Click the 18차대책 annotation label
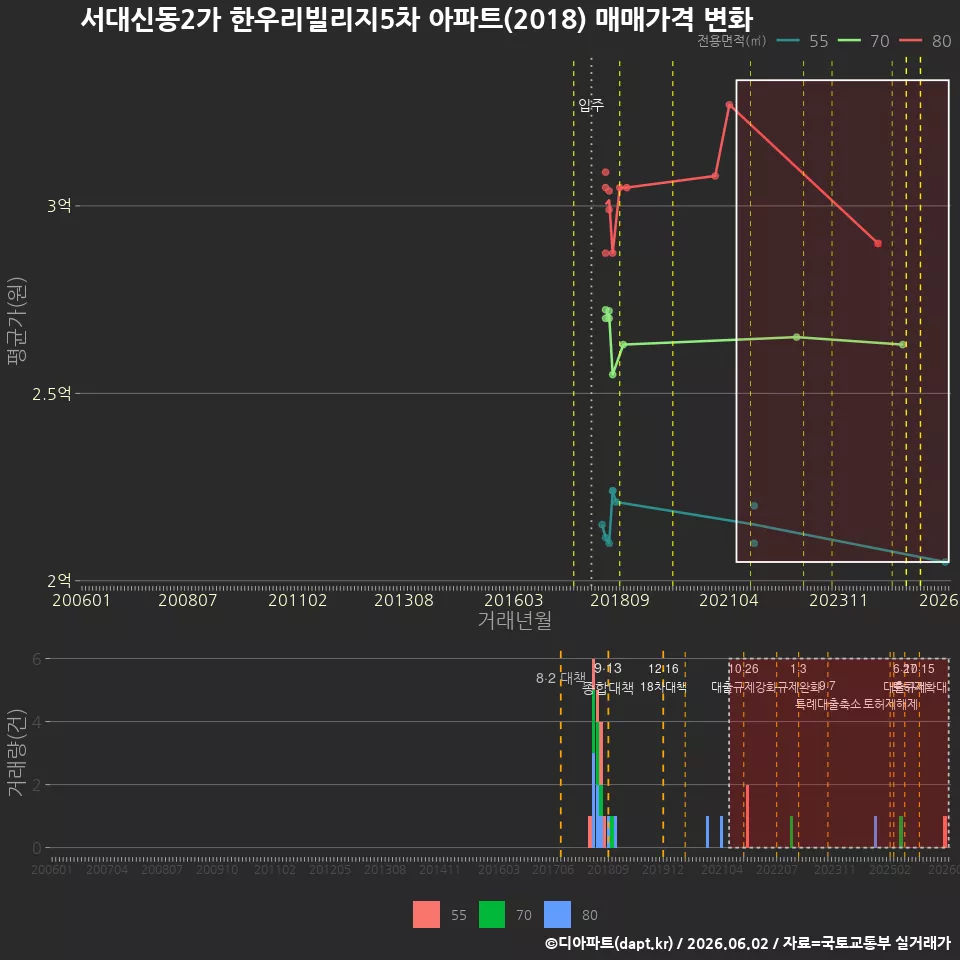The image size is (960, 960). click(x=663, y=687)
